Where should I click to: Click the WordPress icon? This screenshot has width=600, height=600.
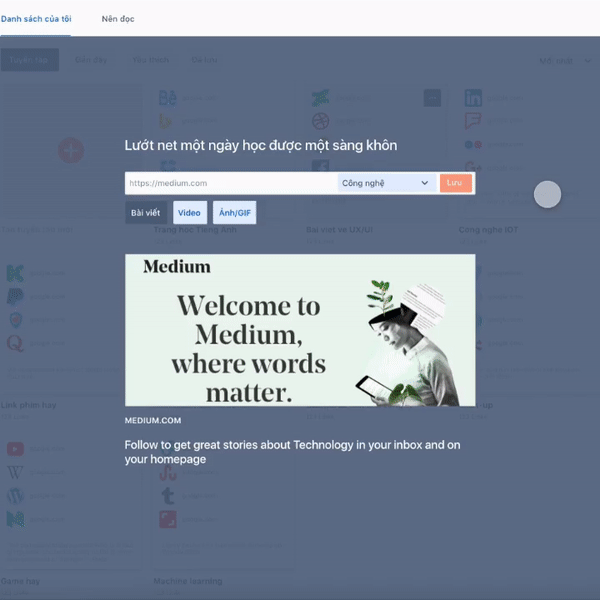tap(15, 496)
